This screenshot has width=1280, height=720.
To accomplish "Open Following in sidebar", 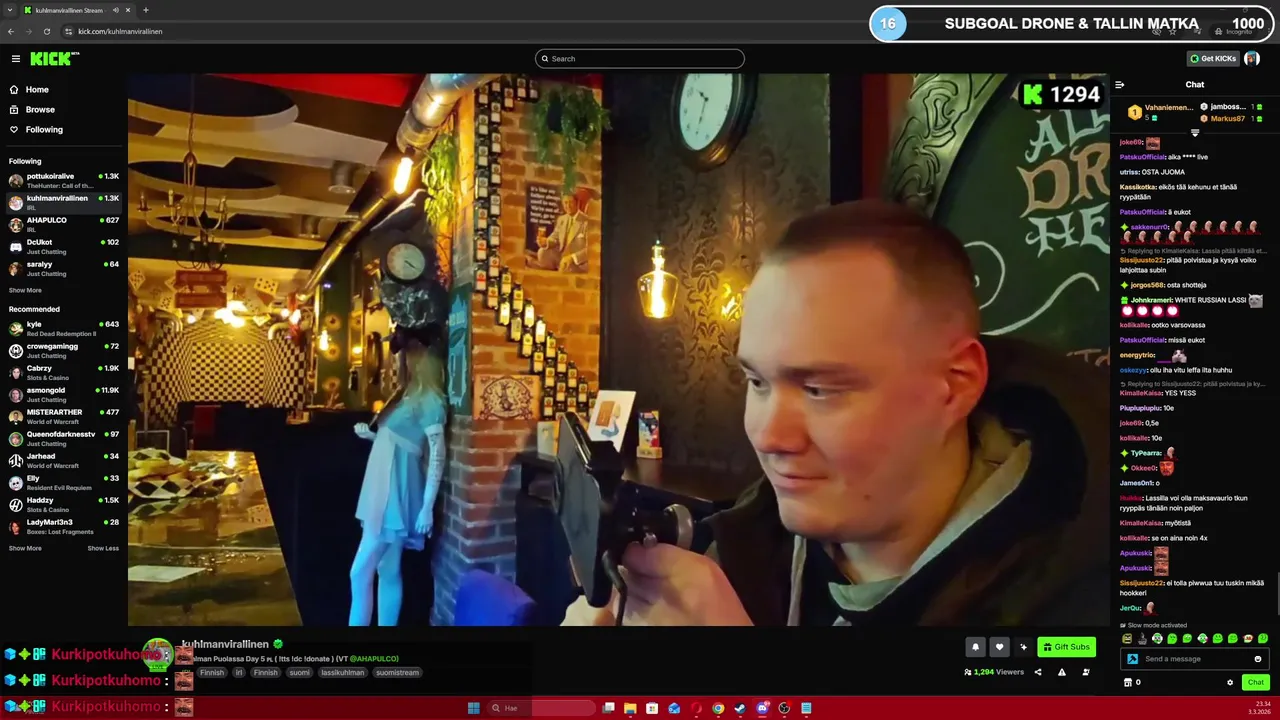I will tap(44, 130).
